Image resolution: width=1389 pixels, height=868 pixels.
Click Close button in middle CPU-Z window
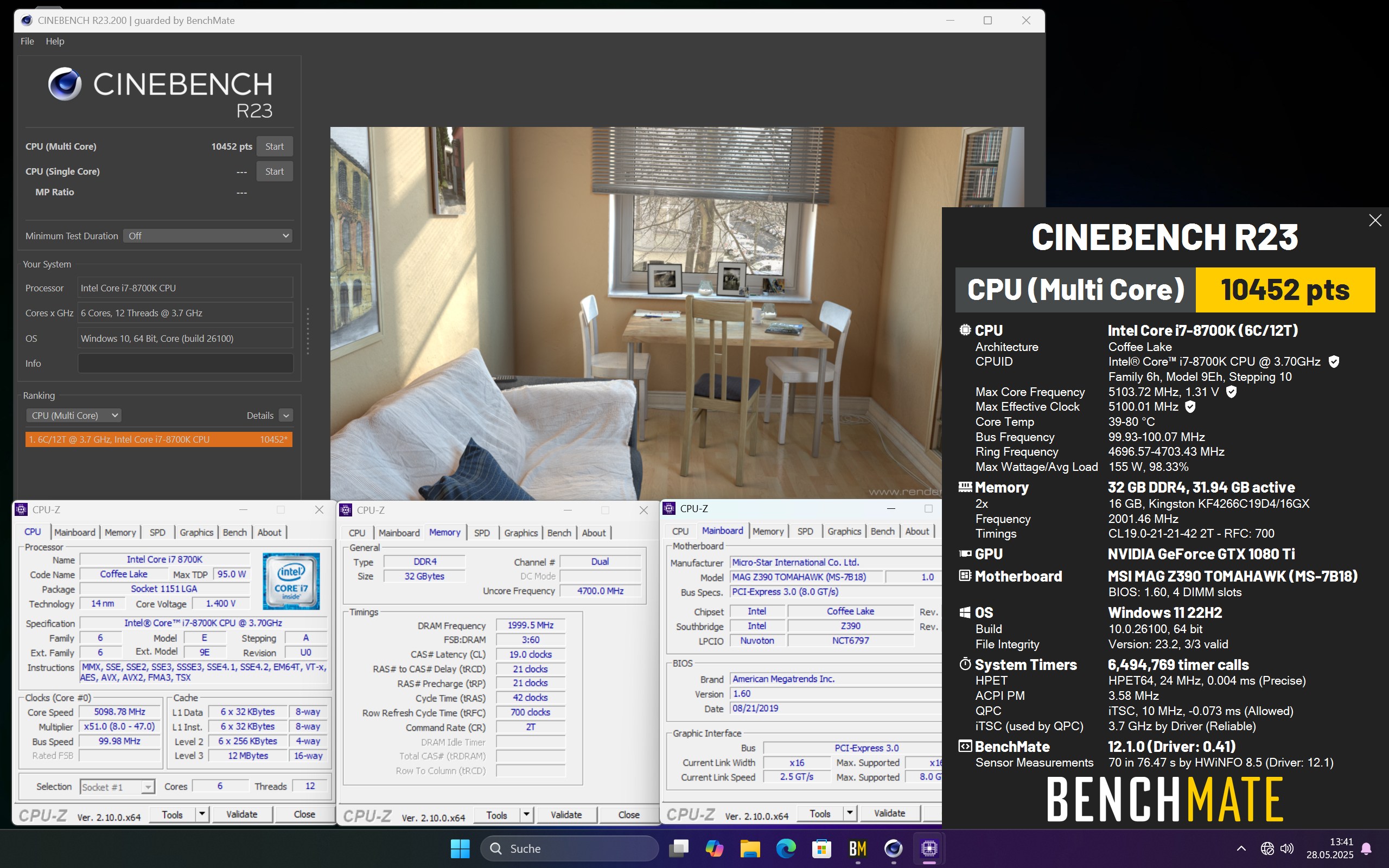coord(628,815)
